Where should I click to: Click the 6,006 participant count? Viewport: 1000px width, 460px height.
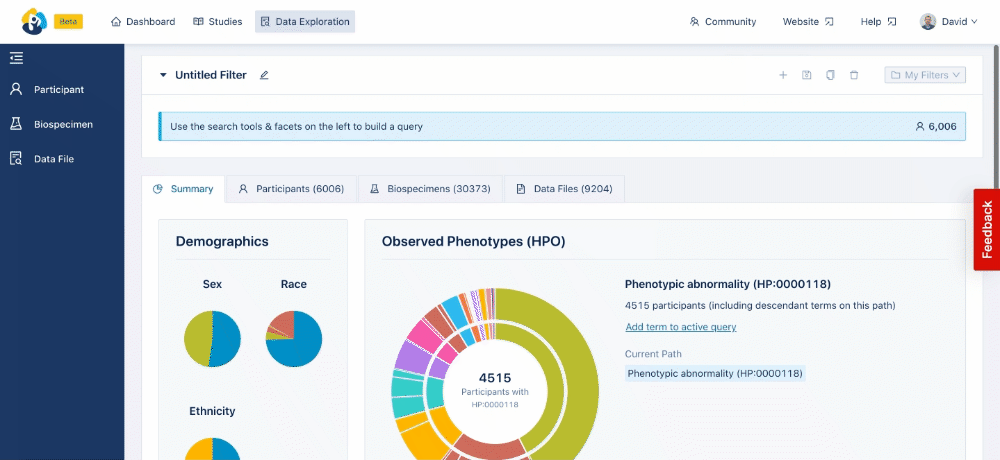[936, 126]
